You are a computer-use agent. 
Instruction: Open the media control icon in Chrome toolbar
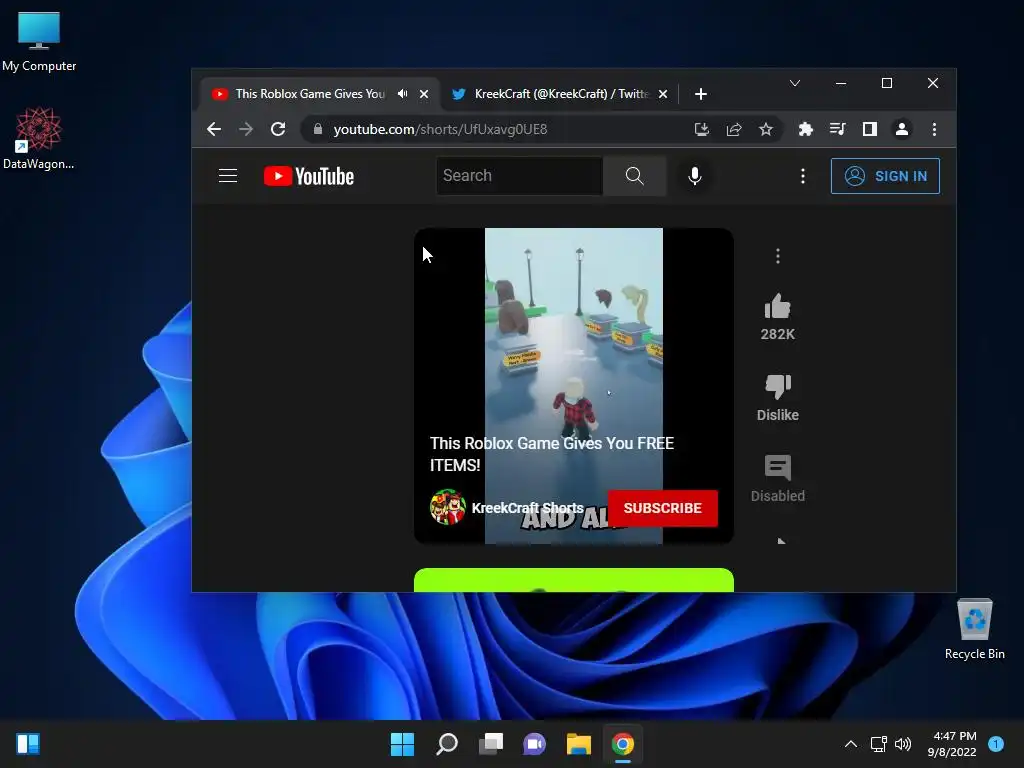coord(837,129)
